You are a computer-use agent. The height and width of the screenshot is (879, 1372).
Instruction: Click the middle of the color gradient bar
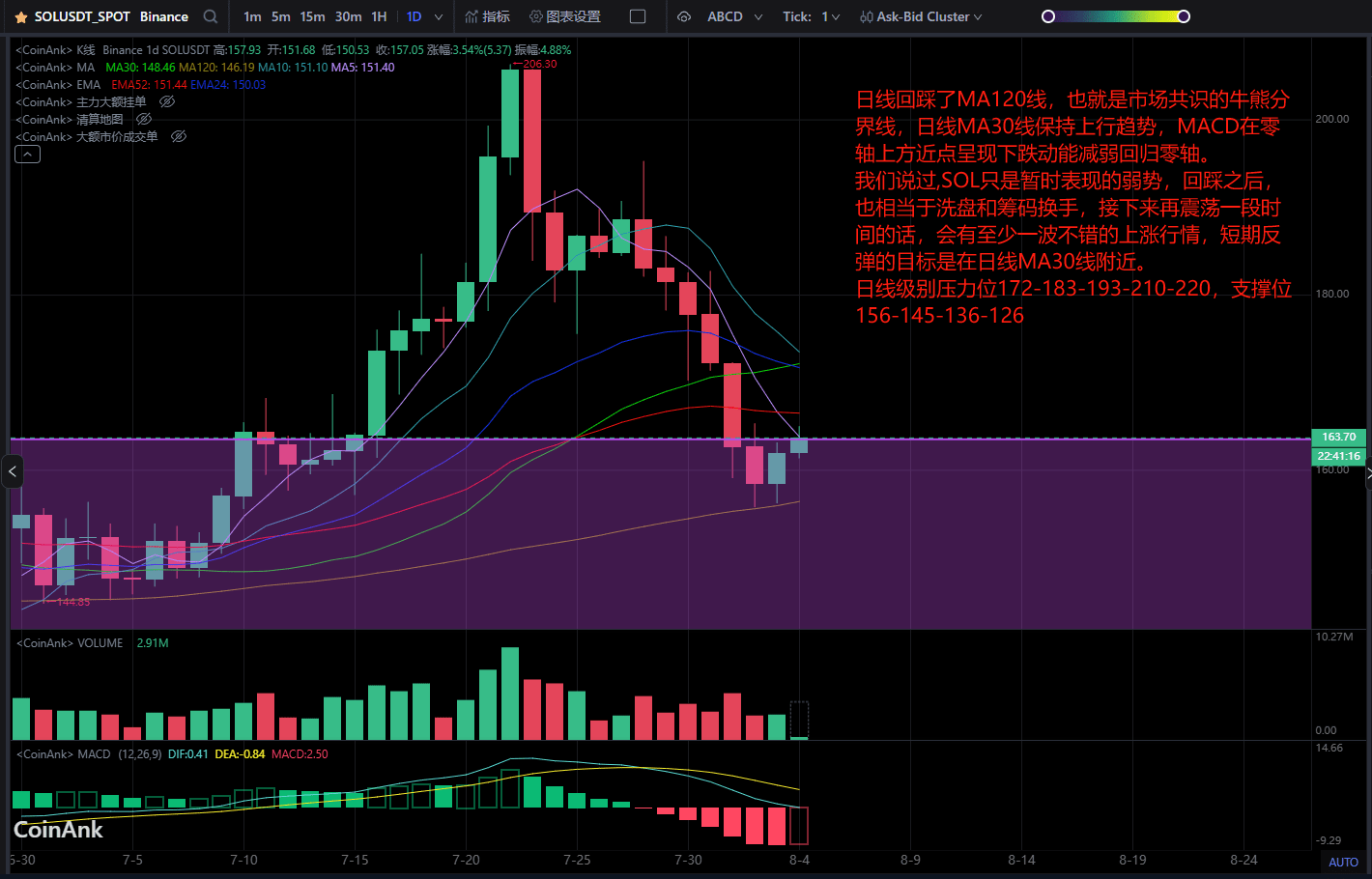coord(1116,16)
